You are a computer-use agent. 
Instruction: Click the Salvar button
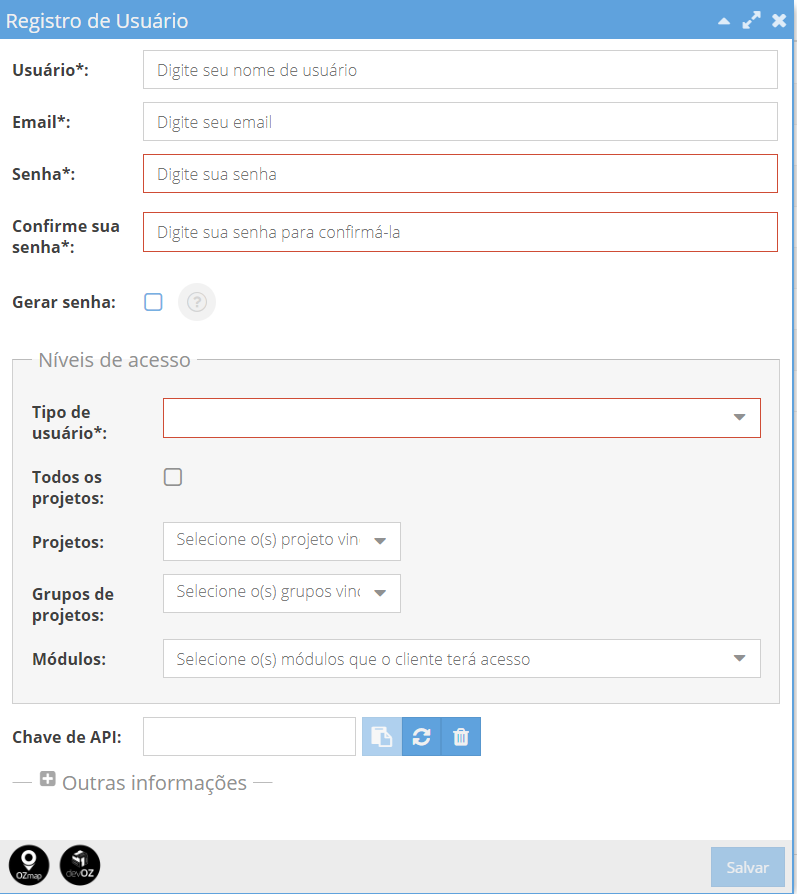[747, 867]
